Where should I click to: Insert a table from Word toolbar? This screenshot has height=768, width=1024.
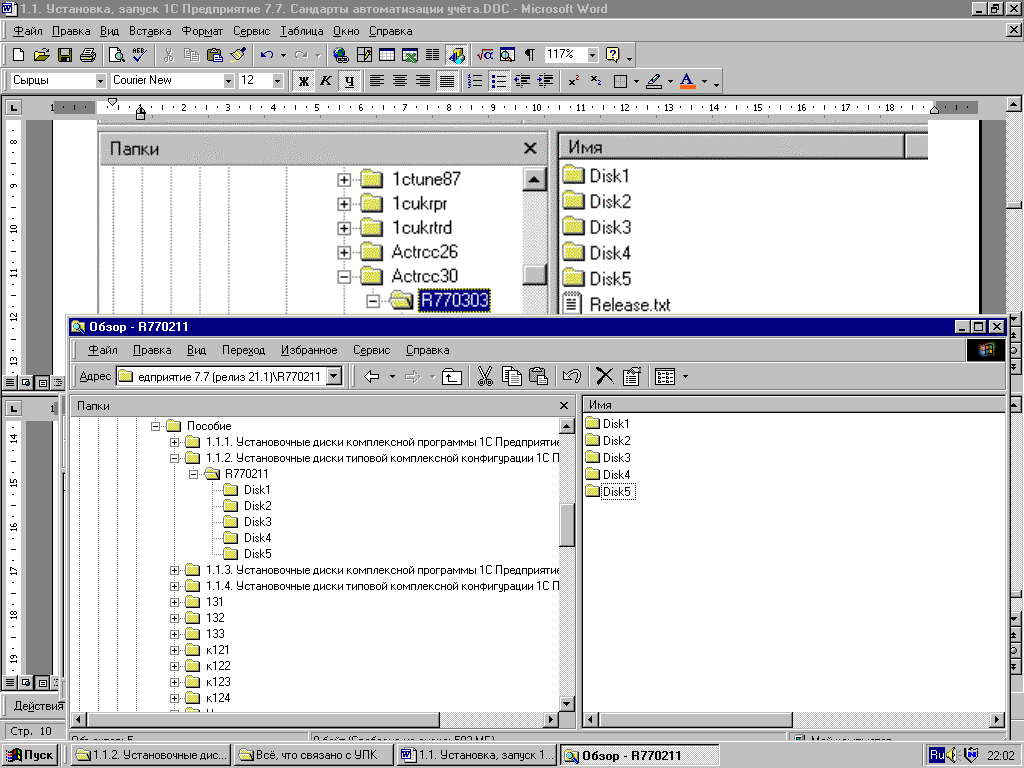pyautogui.click(x=387, y=55)
